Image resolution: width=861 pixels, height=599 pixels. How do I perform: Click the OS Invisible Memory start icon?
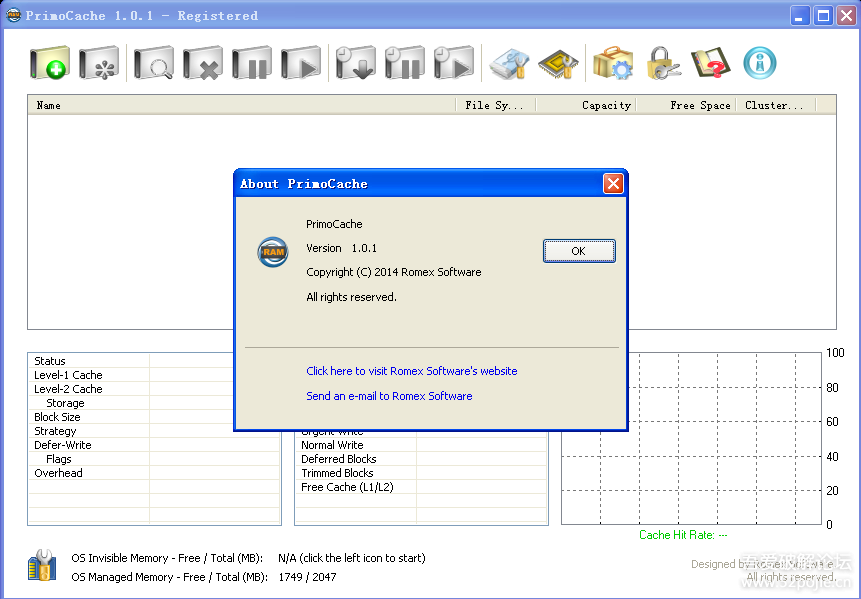(x=42, y=565)
